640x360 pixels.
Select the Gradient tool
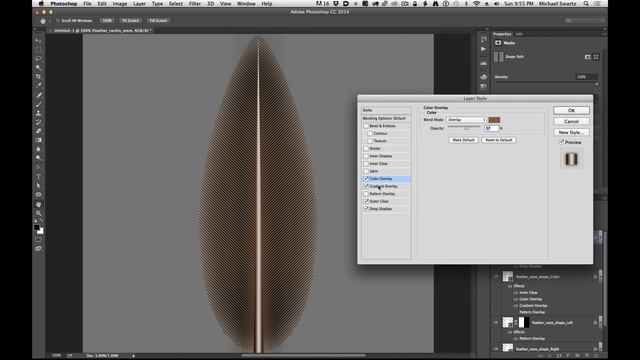(38, 140)
